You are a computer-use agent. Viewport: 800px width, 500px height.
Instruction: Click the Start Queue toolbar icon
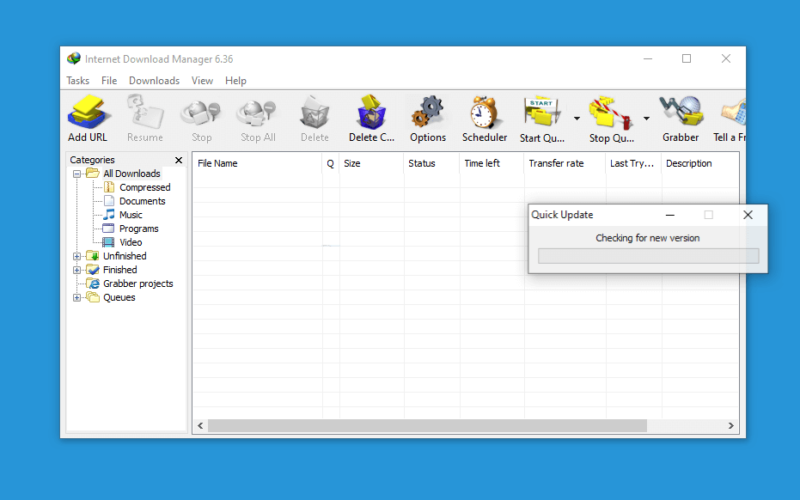click(x=542, y=112)
